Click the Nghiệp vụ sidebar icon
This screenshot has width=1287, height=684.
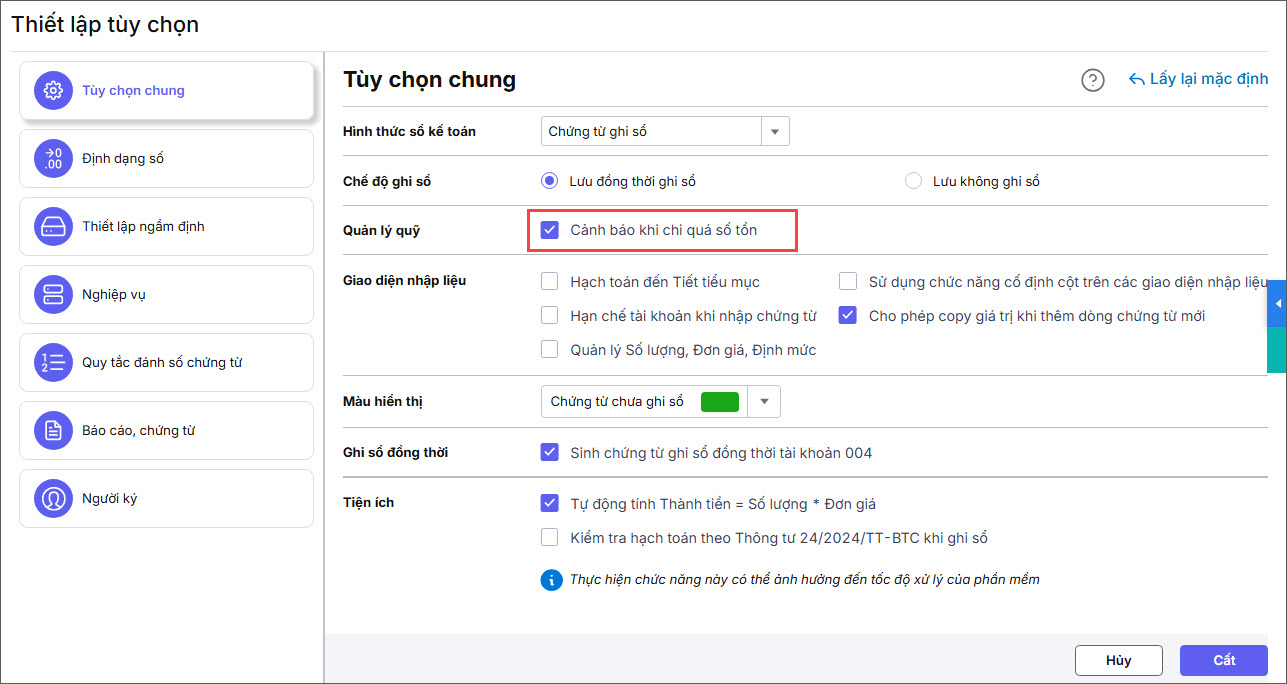click(x=53, y=295)
